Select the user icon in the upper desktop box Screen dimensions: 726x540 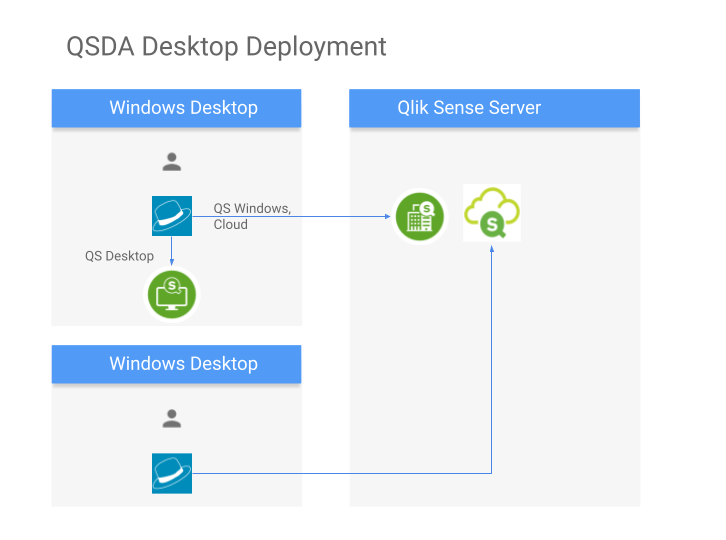click(x=172, y=162)
